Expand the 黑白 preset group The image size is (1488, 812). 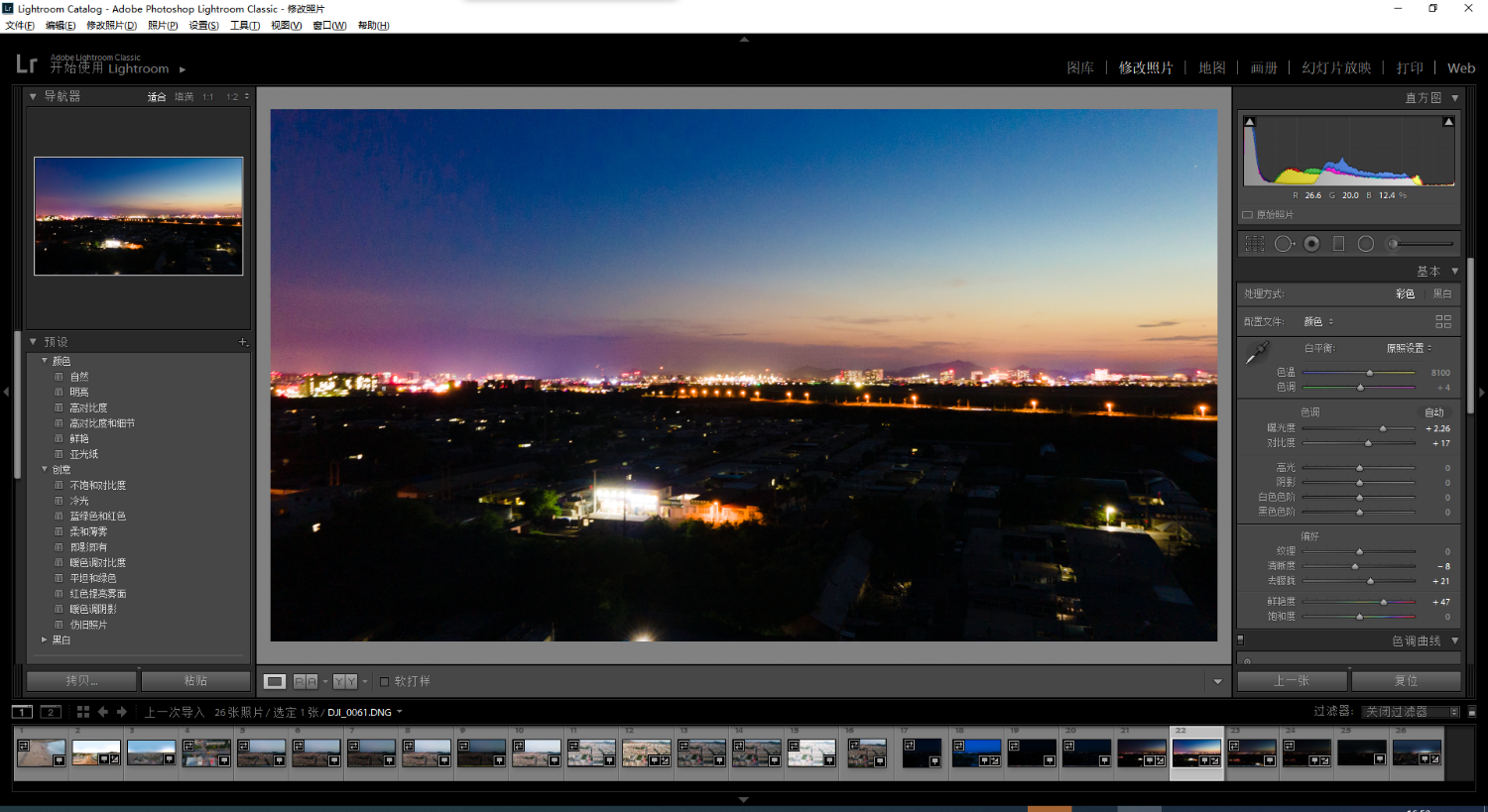click(45, 639)
